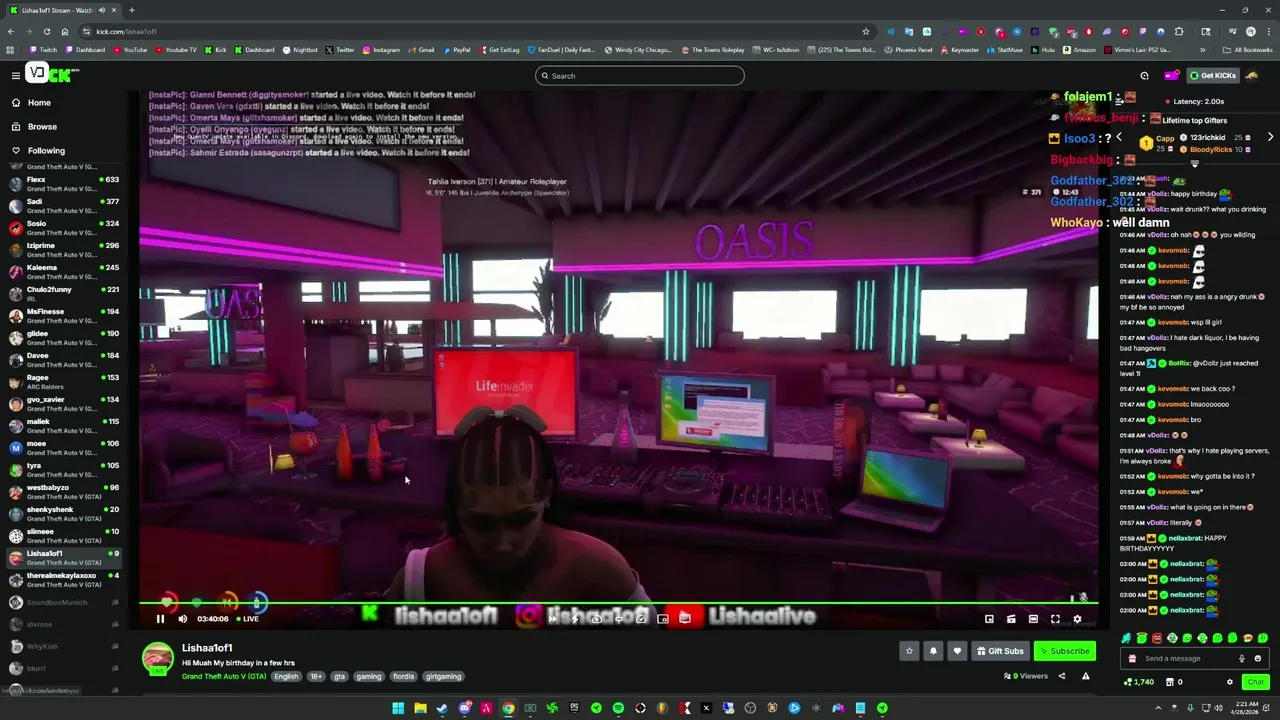The height and width of the screenshot is (720, 1280).
Task: Follow streamer with star icon
Action: point(909,651)
